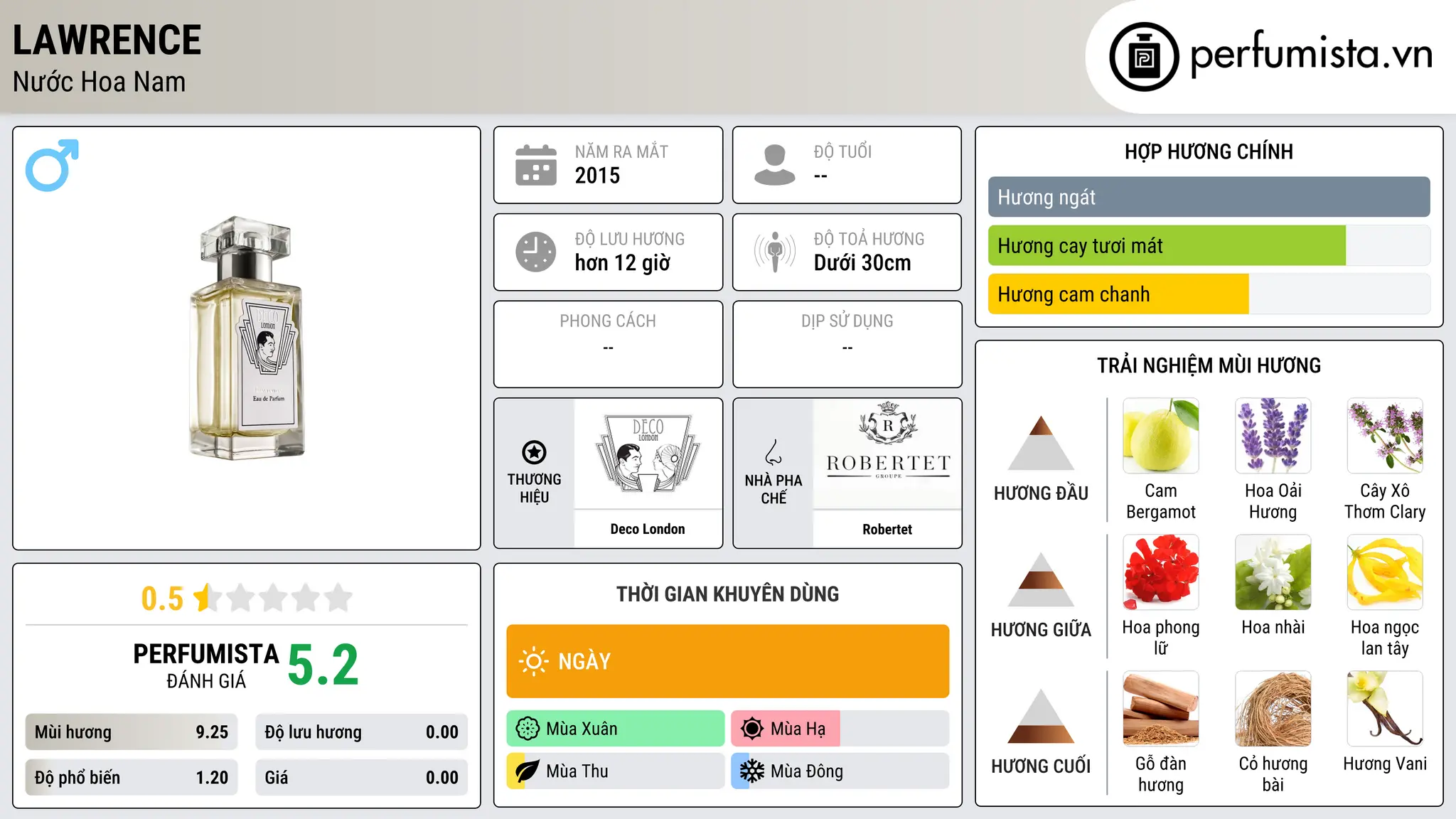Click the Hương đầu pyramid icon

click(1041, 443)
